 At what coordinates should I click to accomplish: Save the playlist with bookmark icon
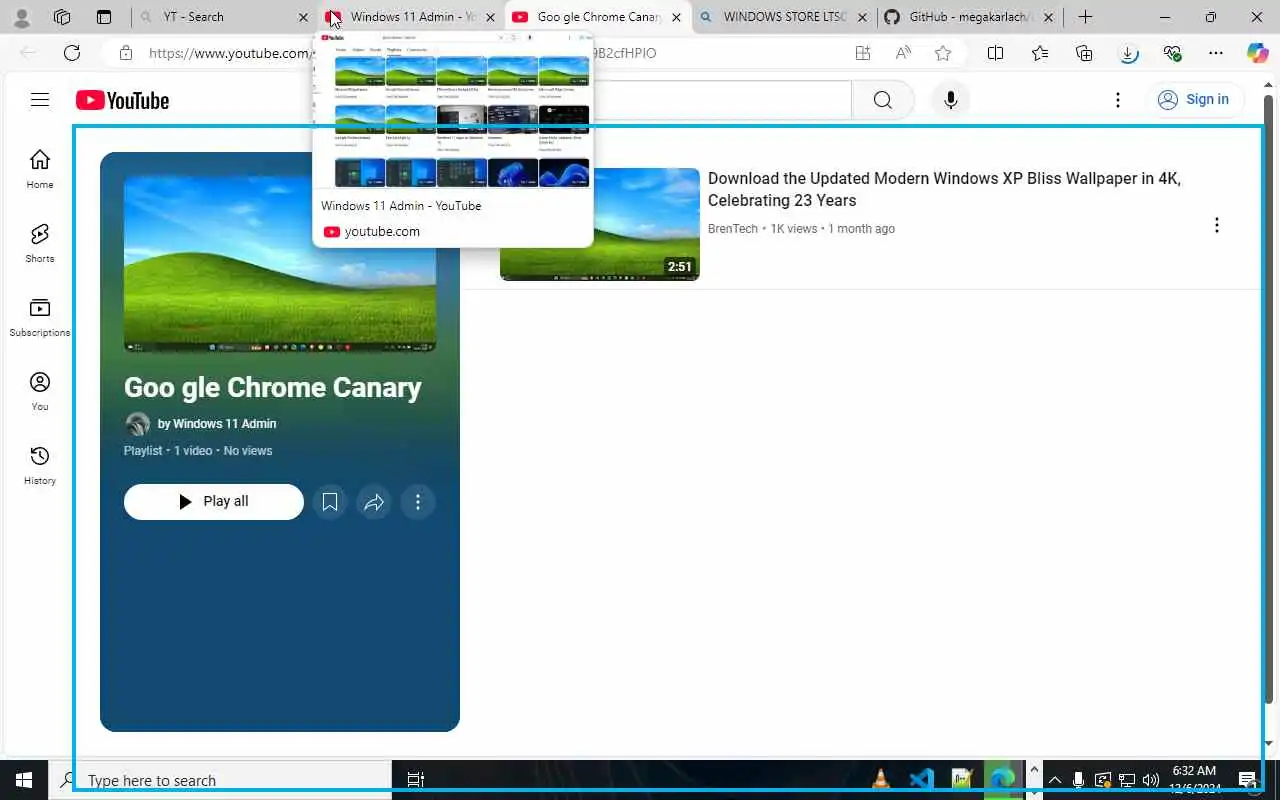pos(330,502)
